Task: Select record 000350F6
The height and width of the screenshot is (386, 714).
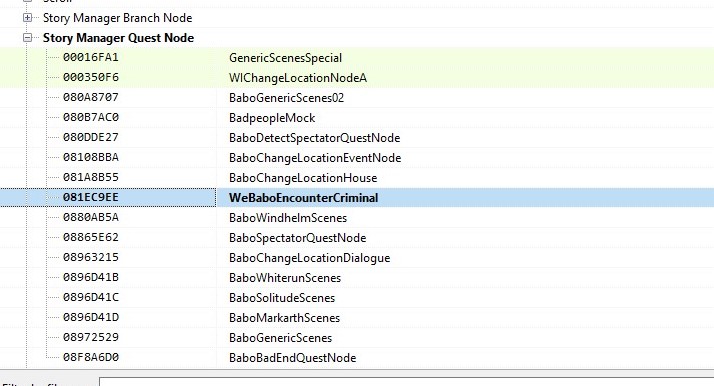Action: pyautogui.click(x=91, y=77)
